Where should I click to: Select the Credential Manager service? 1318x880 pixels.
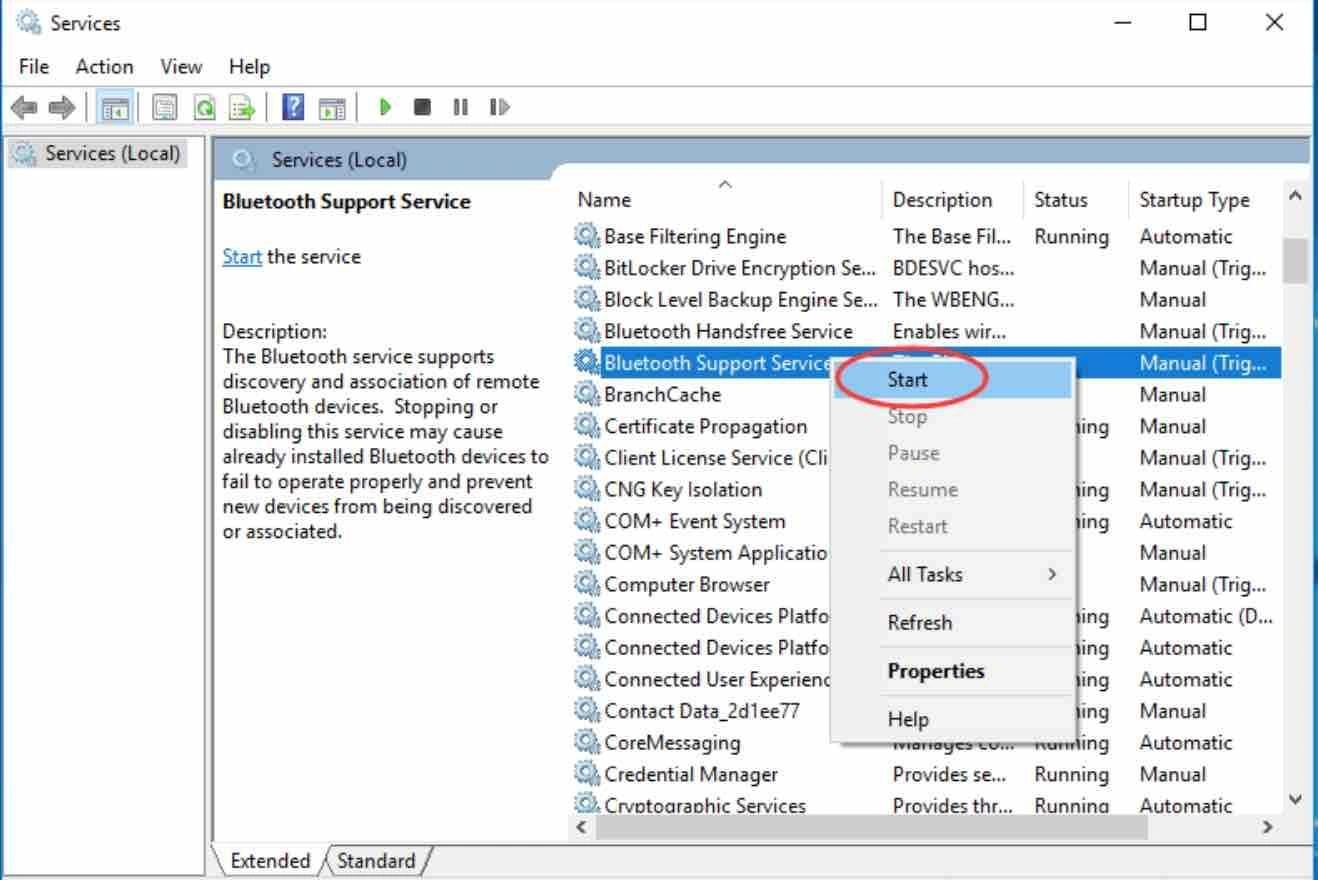tap(691, 775)
